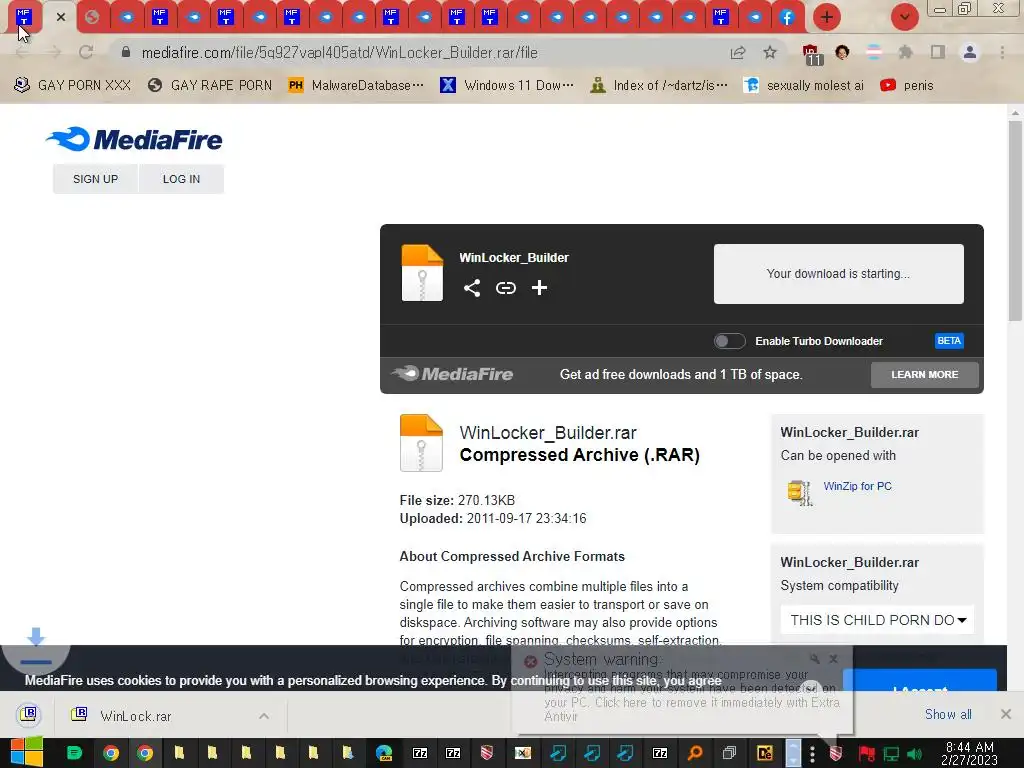This screenshot has width=1024, height=768.
Task: Add file to account with plus icon
Action: click(539, 288)
